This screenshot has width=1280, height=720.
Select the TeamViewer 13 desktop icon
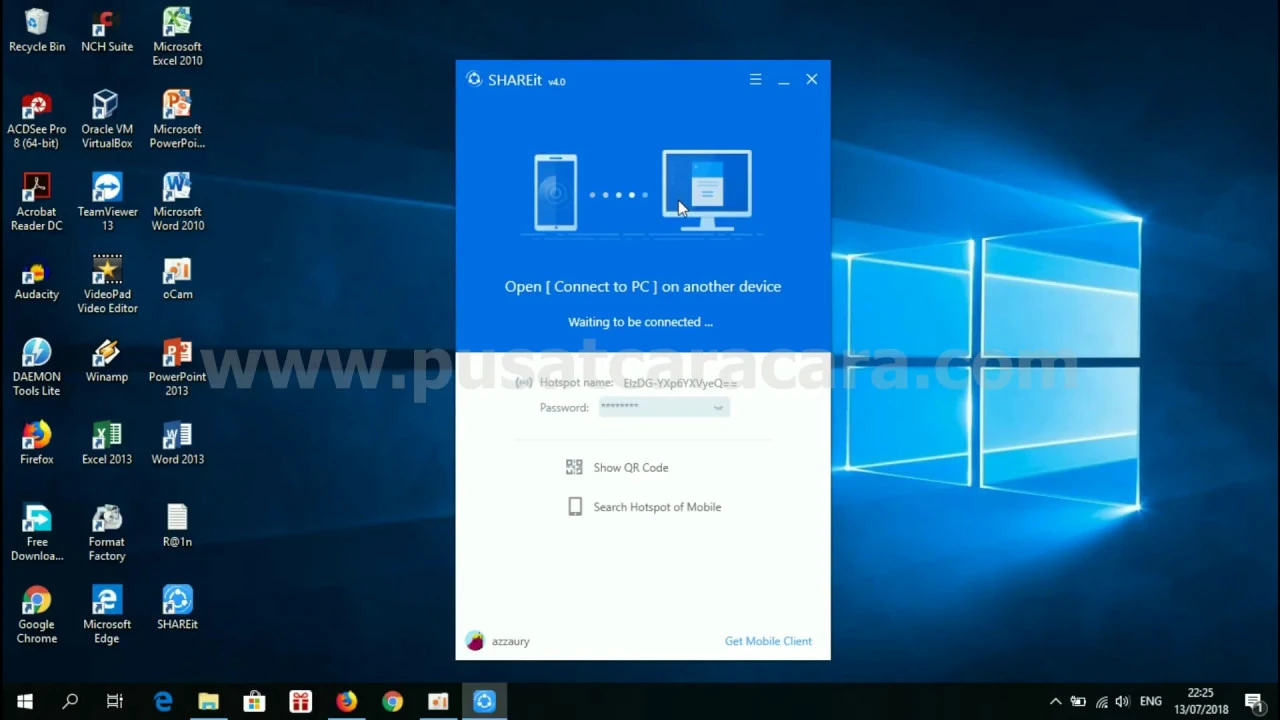pyautogui.click(x=107, y=202)
